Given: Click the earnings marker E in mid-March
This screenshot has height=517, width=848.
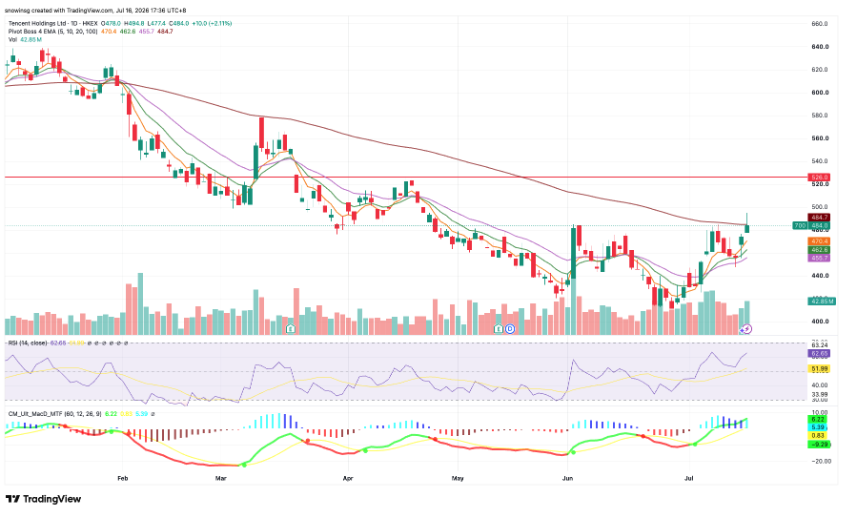Looking at the screenshot, I should 290,329.
